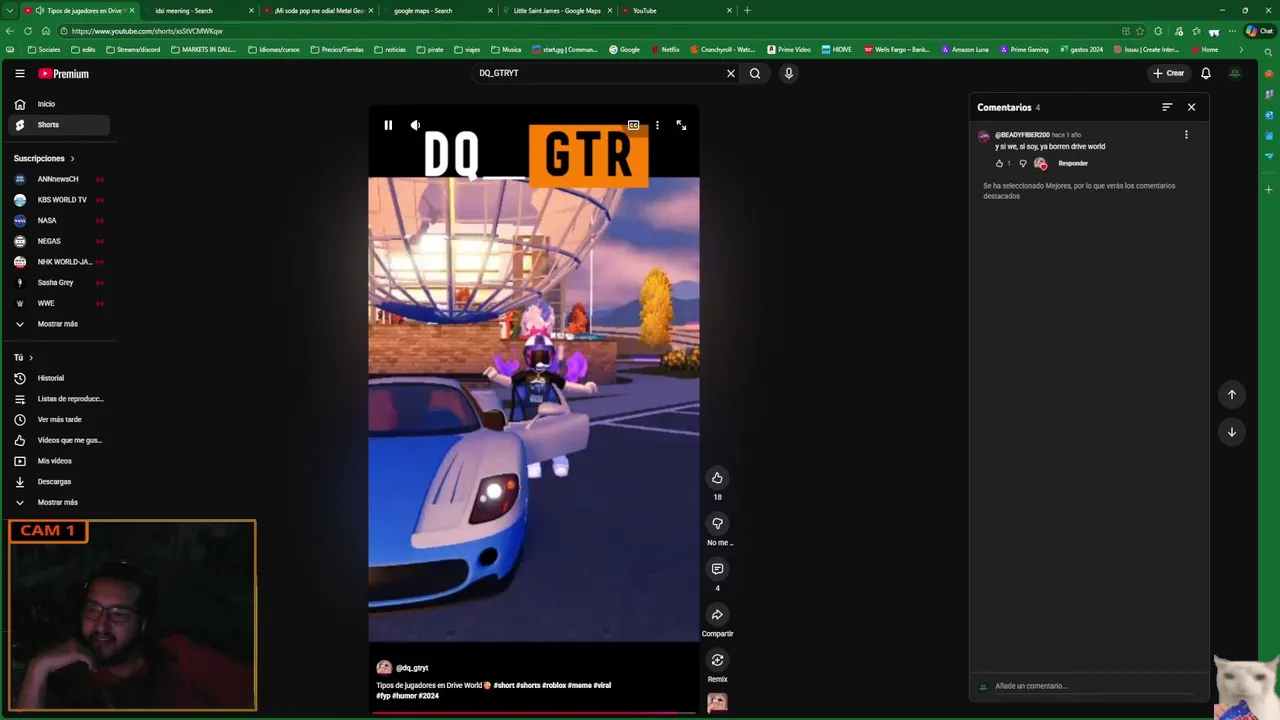Dislike the Short with thumbs down
This screenshot has height=720, width=1280.
tap(717, 523)
